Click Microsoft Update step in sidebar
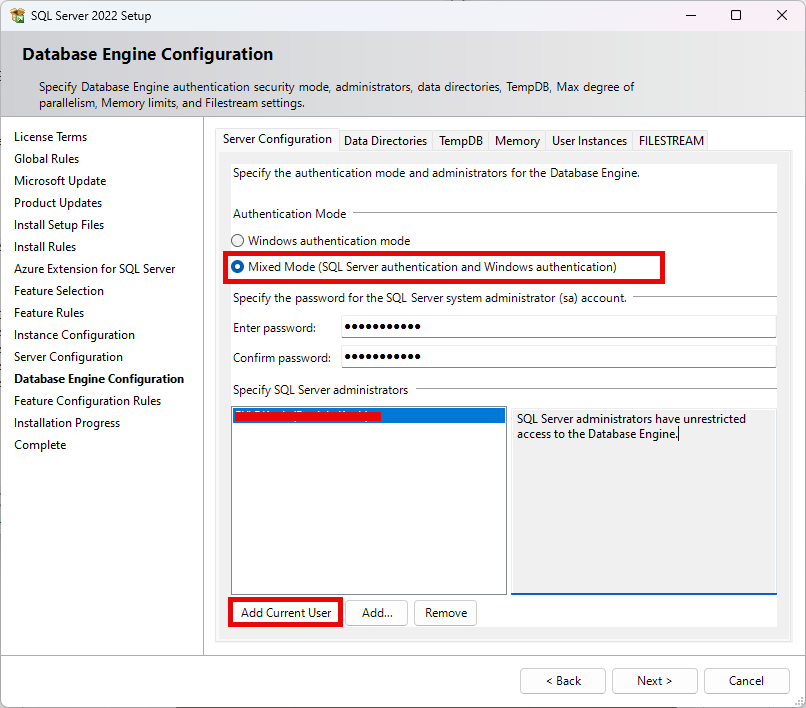 pyautogui.click(x=60, y=181)
